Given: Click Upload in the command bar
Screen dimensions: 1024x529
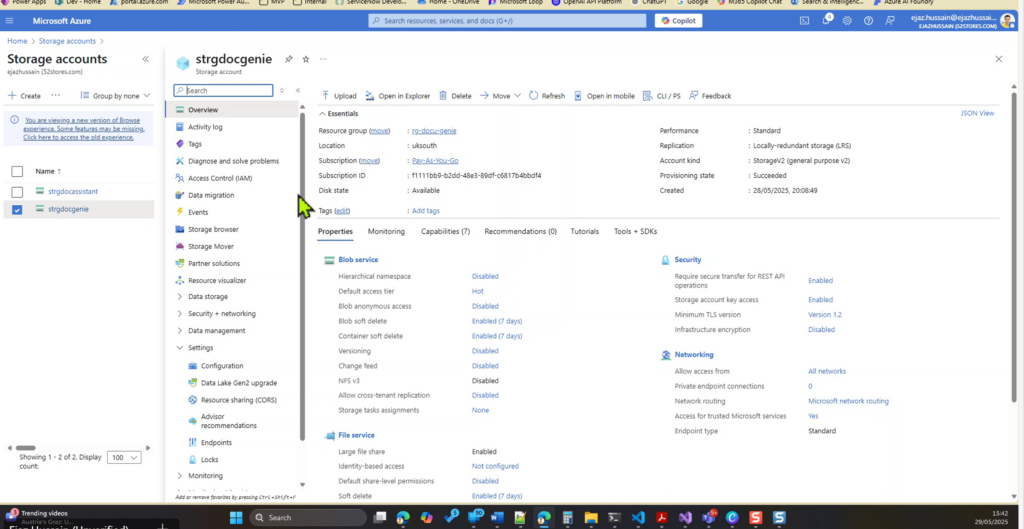Looking at the screenshot, I should [x=339, y=96].
